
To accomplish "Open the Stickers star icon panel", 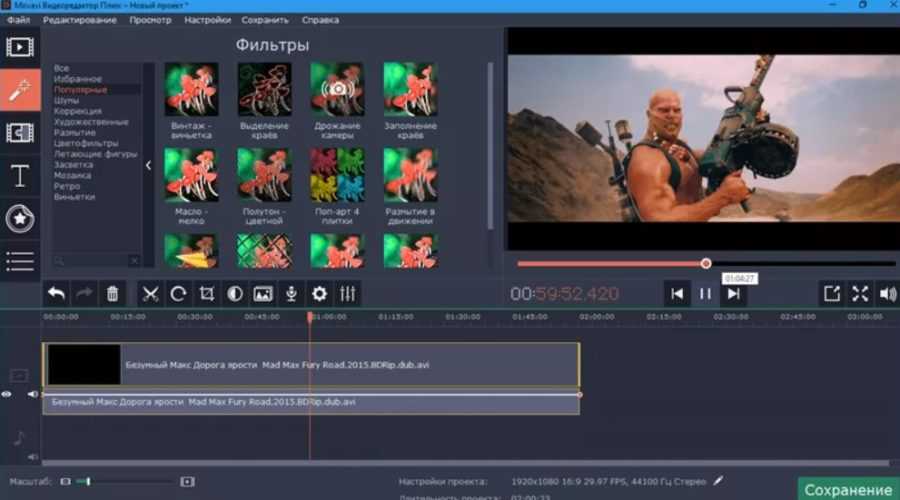I will pyautogui.click(x=19, y=220).
